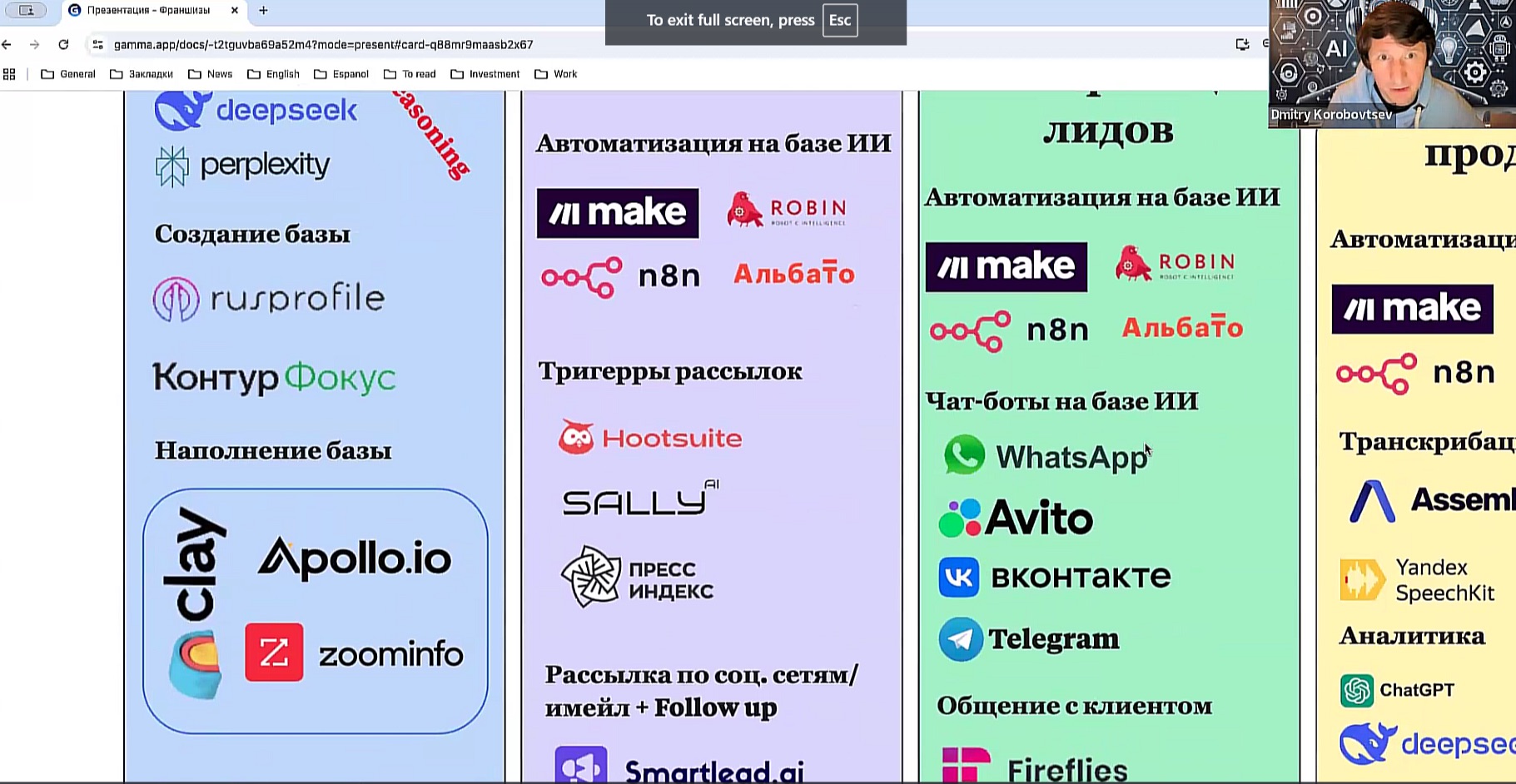Select the n8n node icon in purple column

[x=581, y=277]
